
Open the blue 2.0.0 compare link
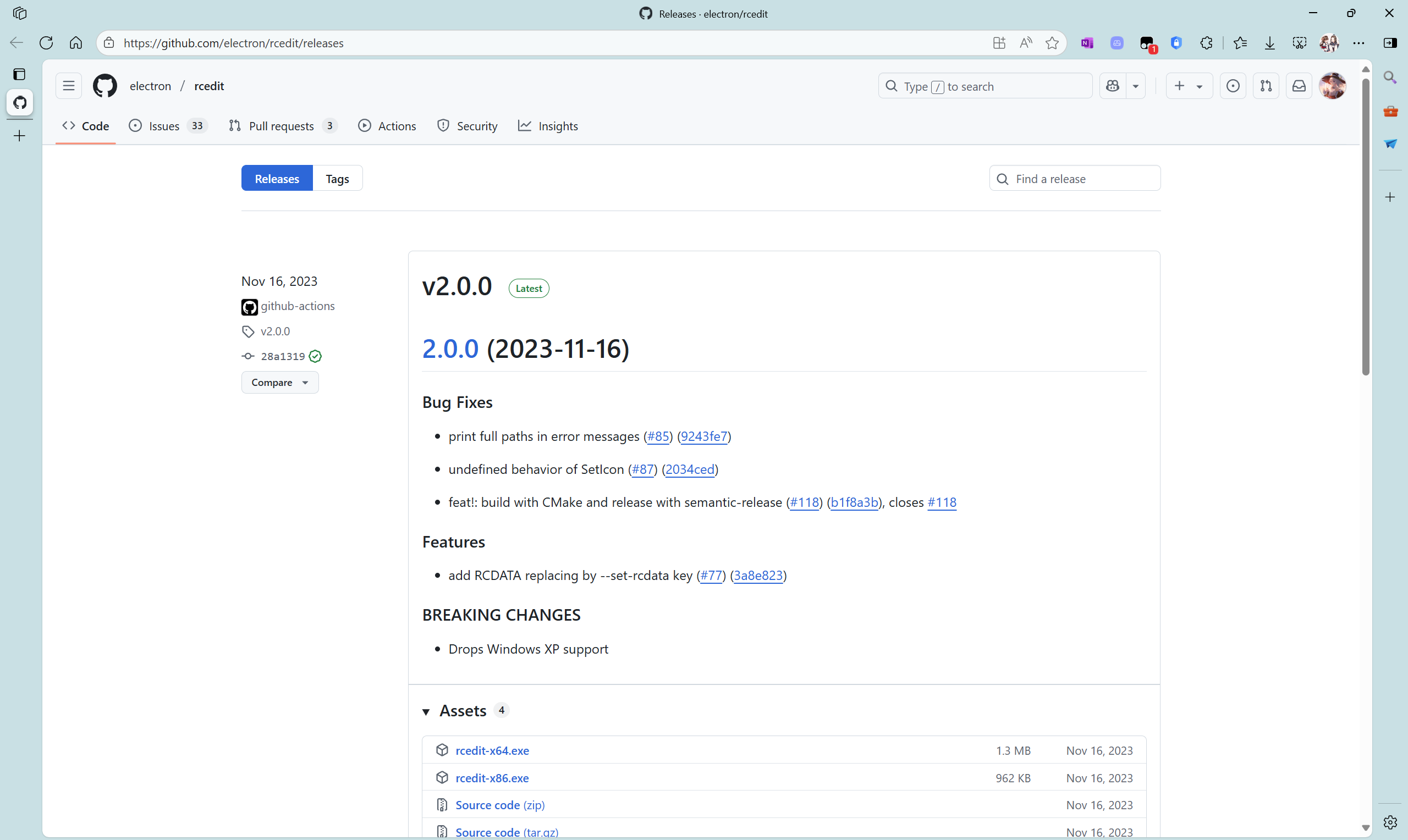(450, 349)
